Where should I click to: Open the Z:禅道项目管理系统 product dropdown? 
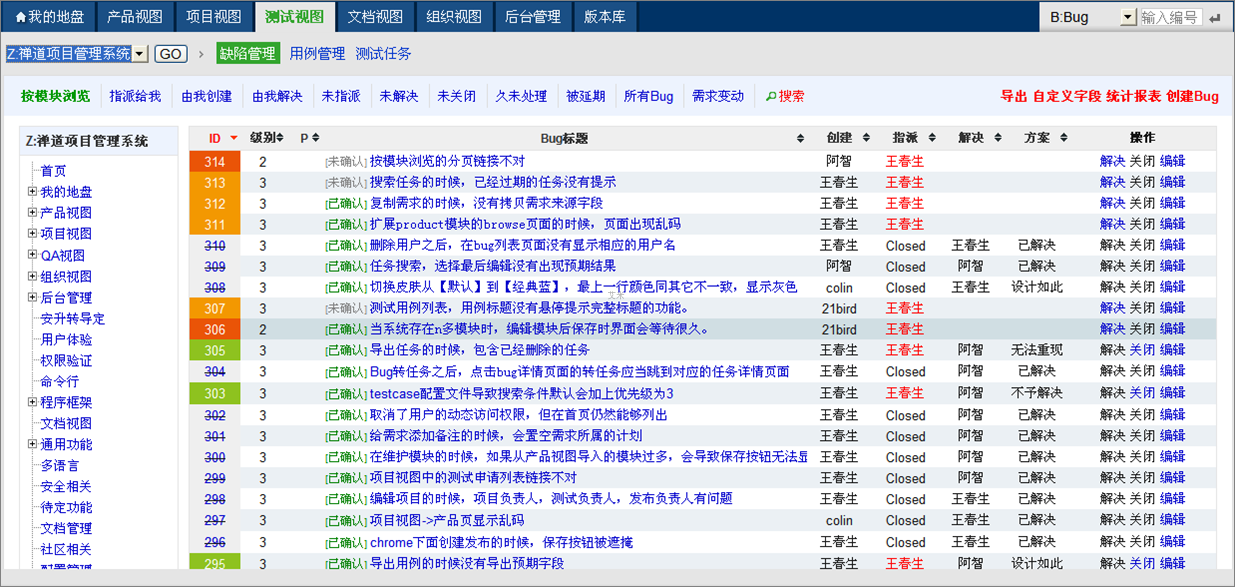pos(140,54)
